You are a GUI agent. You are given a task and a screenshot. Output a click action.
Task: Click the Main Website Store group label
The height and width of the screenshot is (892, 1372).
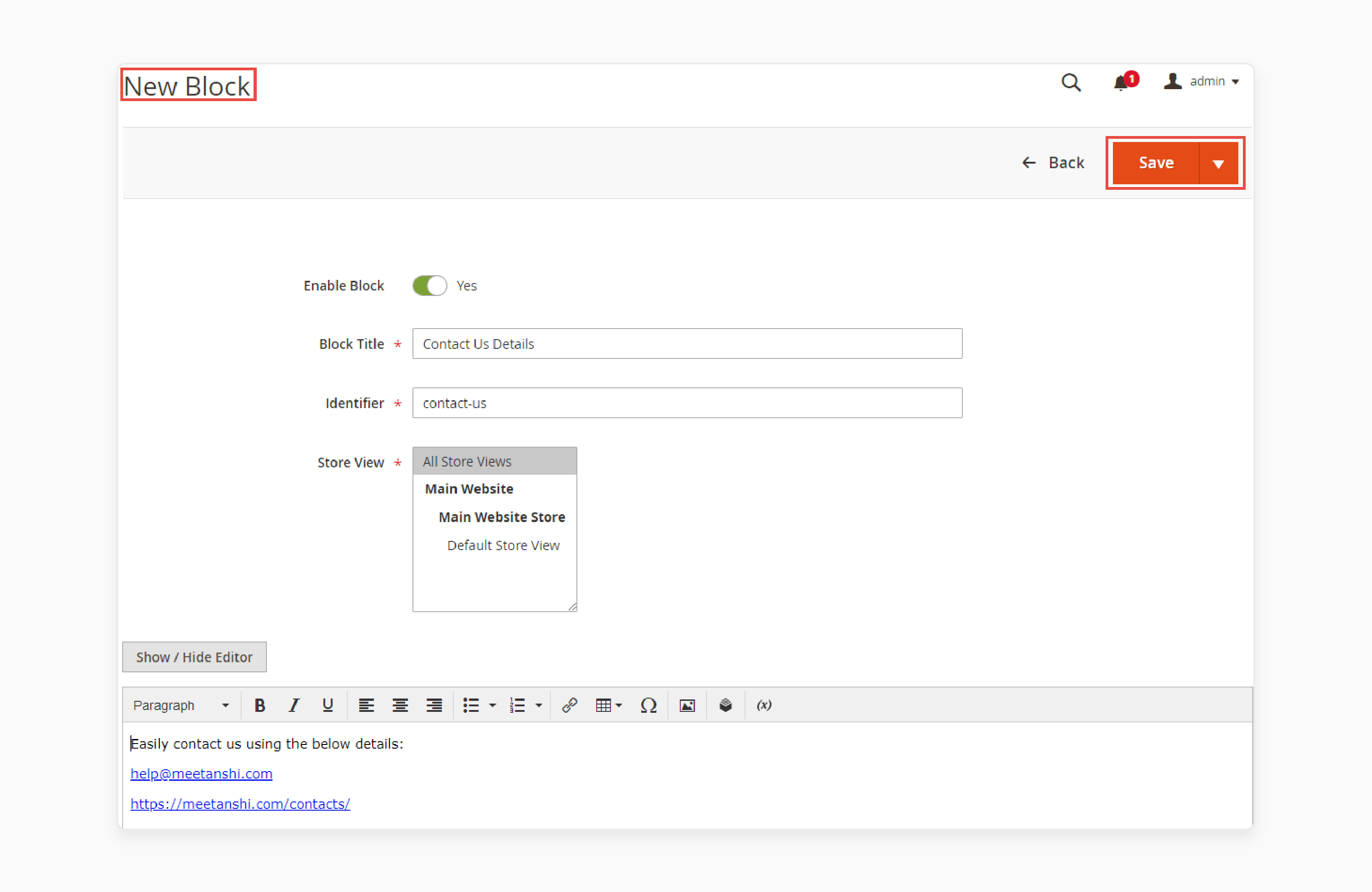[x=502, y=517]
